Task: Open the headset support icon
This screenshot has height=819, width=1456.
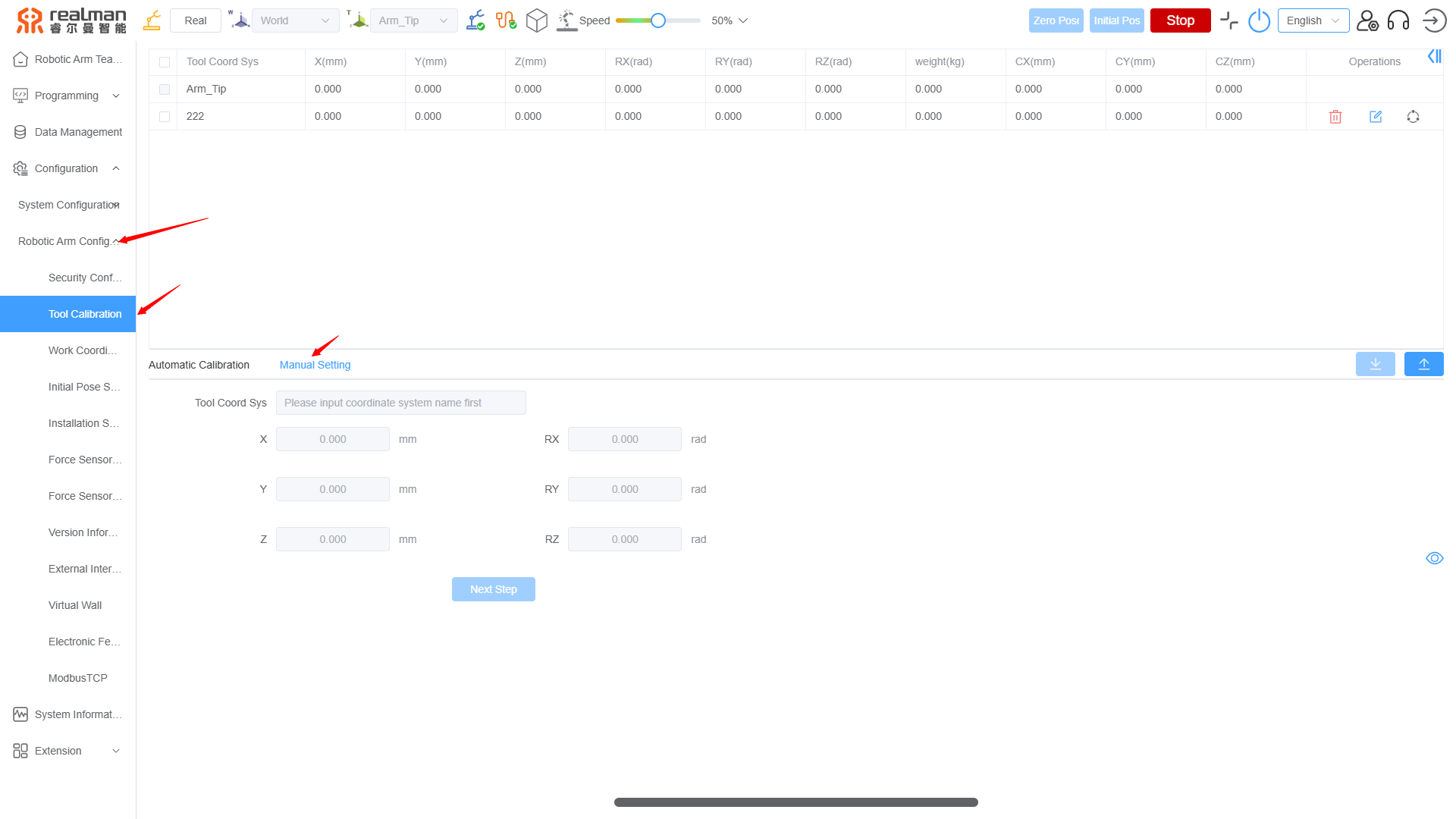Action: pos(1398,20)
